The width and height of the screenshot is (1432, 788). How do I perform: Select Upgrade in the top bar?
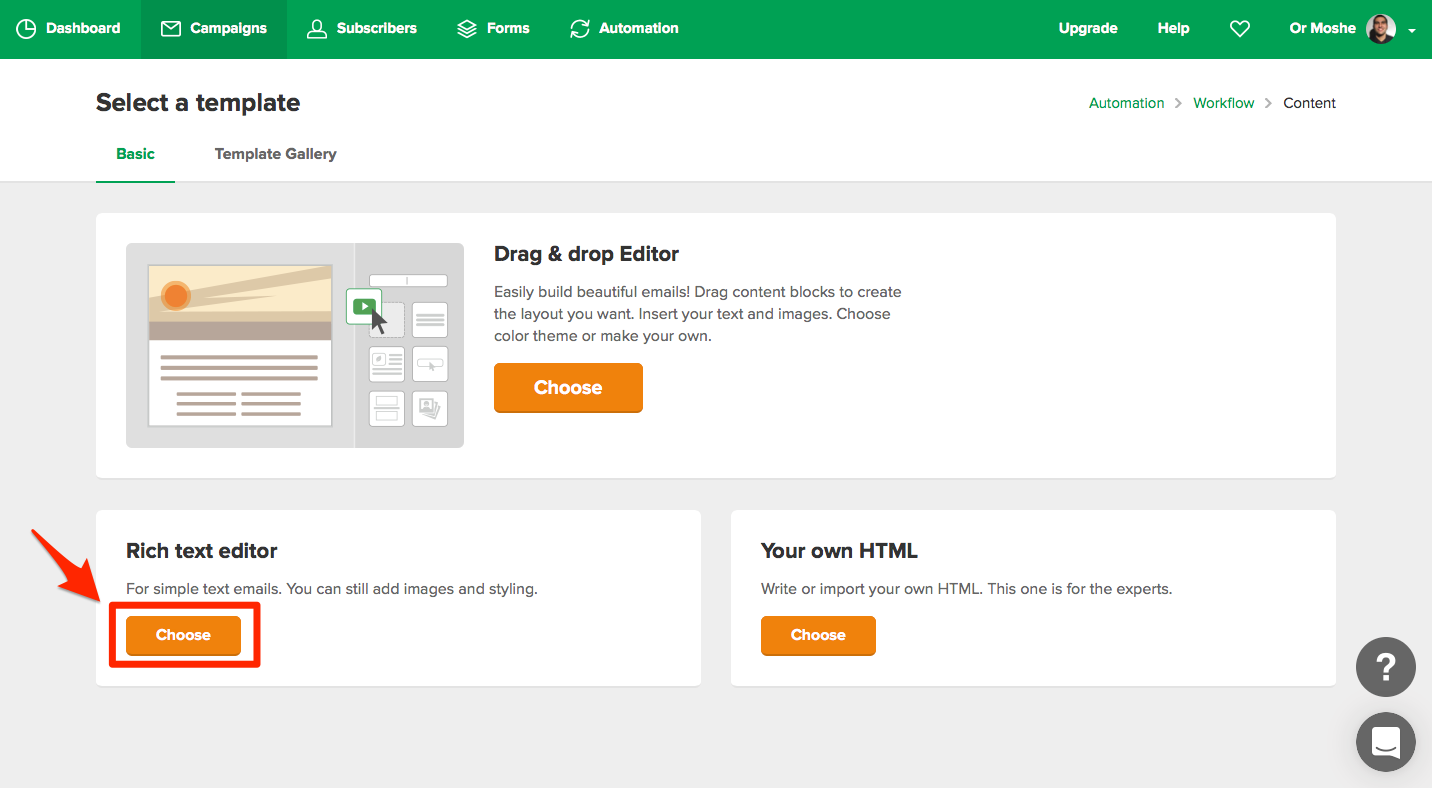(x=1087, y=28)
